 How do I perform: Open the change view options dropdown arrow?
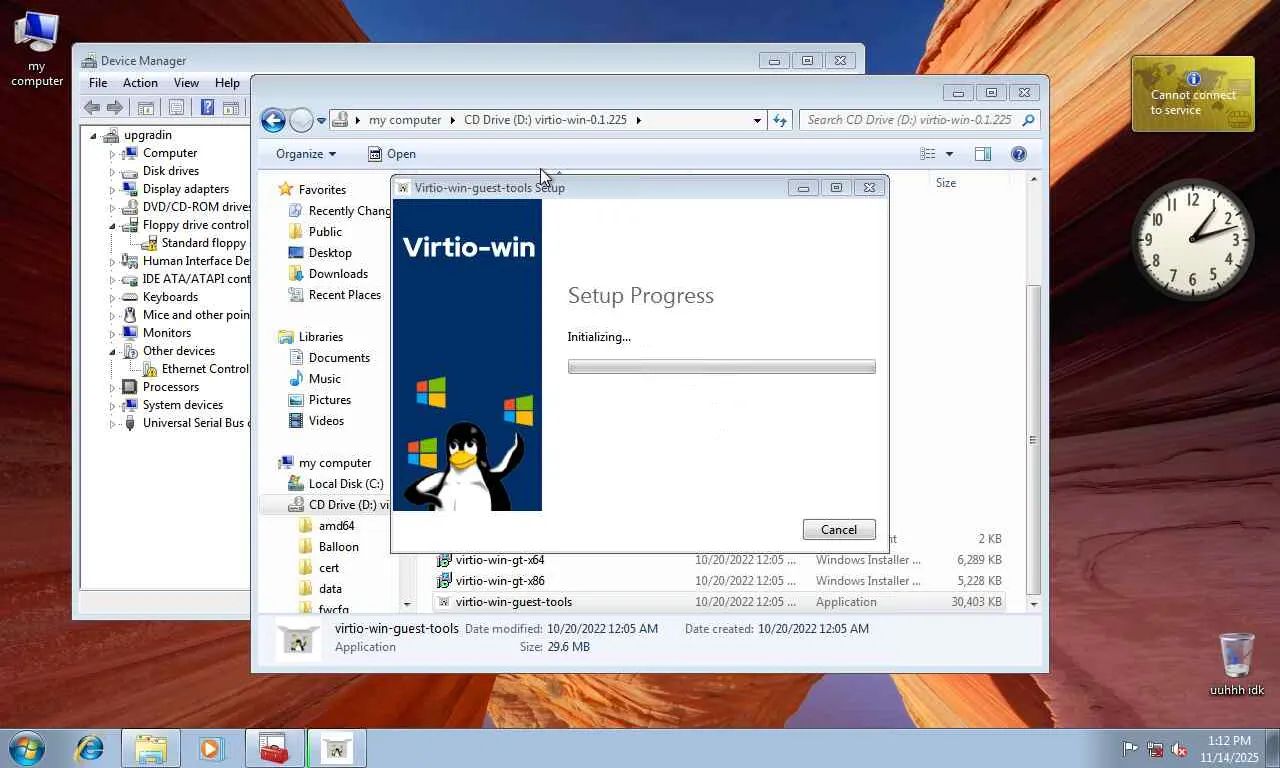(949, 154)
